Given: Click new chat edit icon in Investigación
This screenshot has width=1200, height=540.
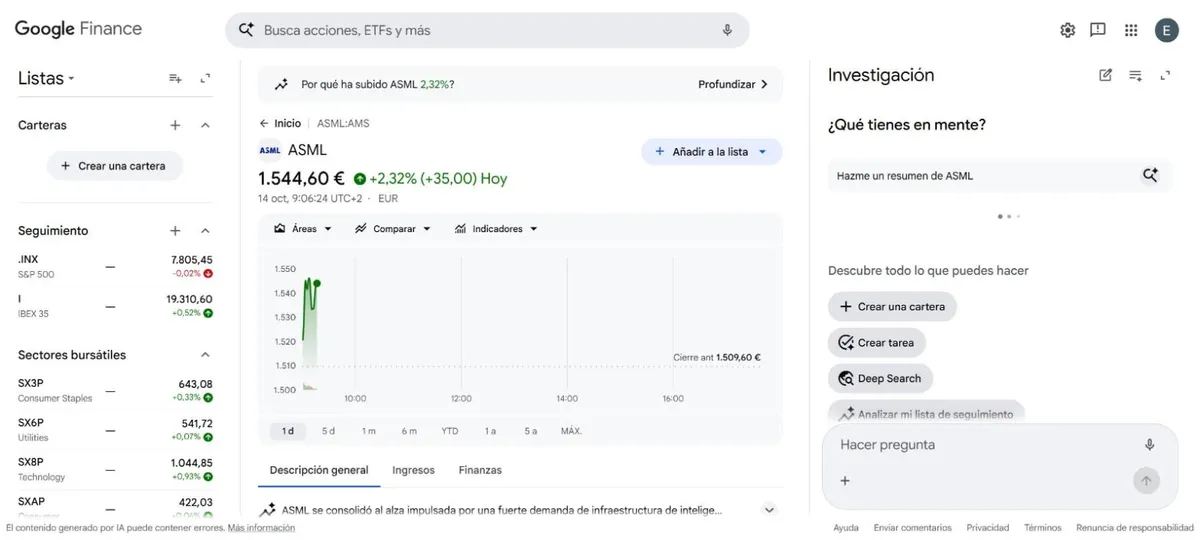Looking at the screenshot, I should click(1105, 75).
